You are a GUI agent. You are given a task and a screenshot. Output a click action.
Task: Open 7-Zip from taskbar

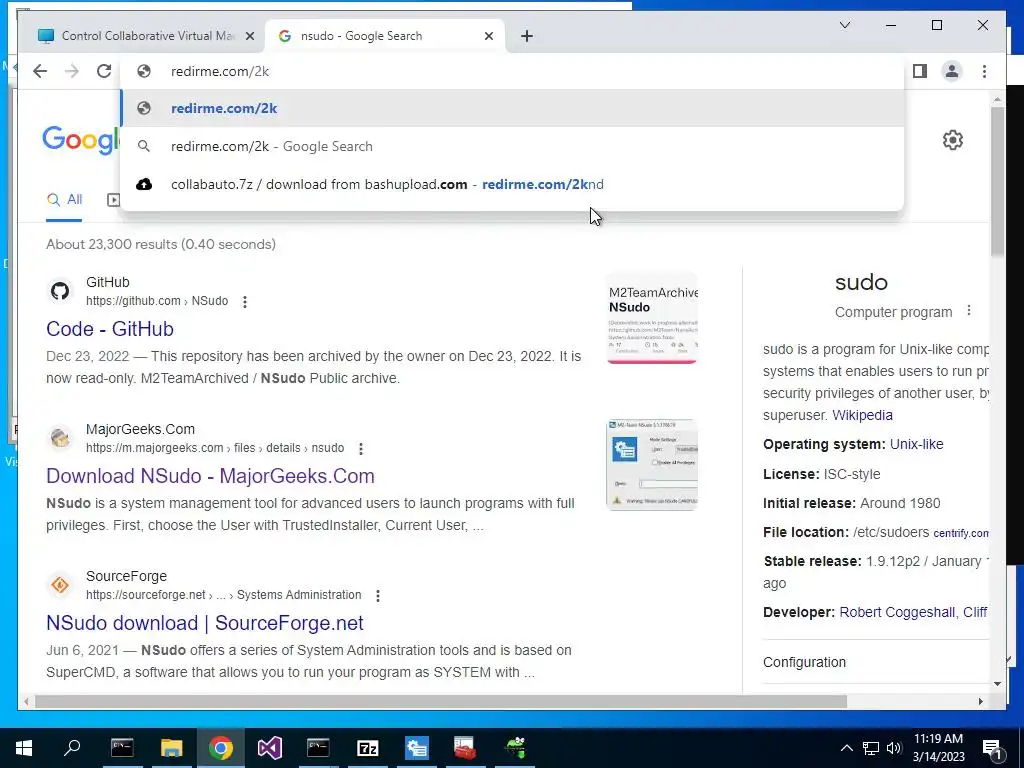click(368, 748)
